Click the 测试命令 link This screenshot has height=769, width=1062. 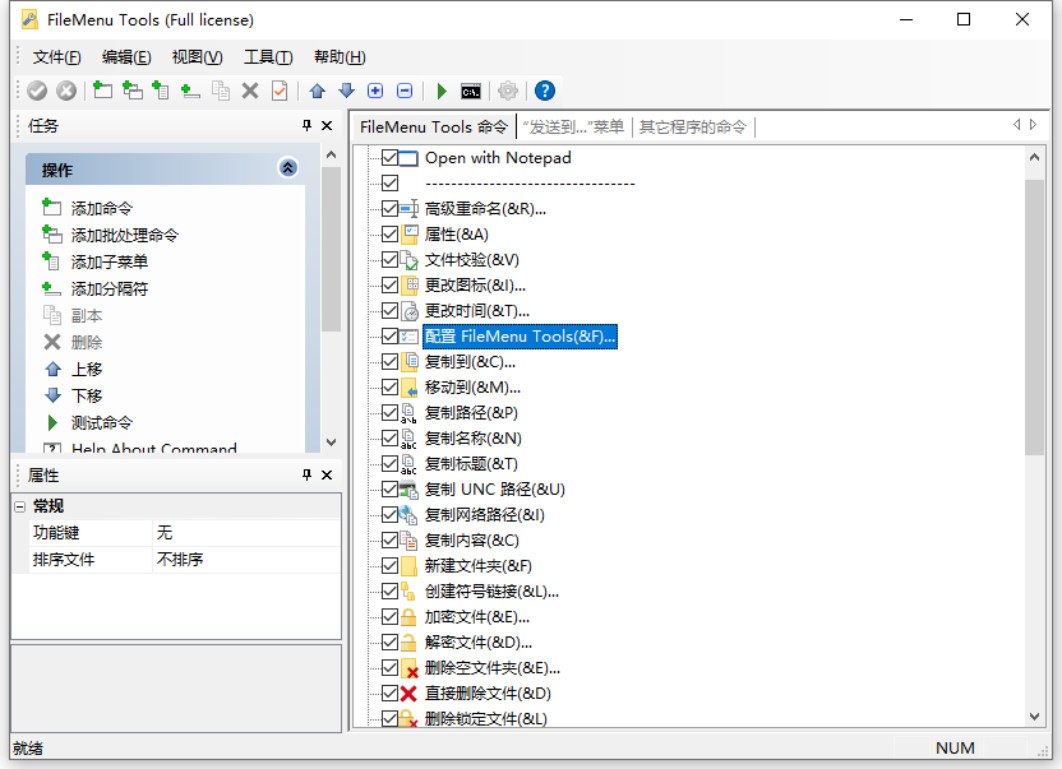point(102,423)
